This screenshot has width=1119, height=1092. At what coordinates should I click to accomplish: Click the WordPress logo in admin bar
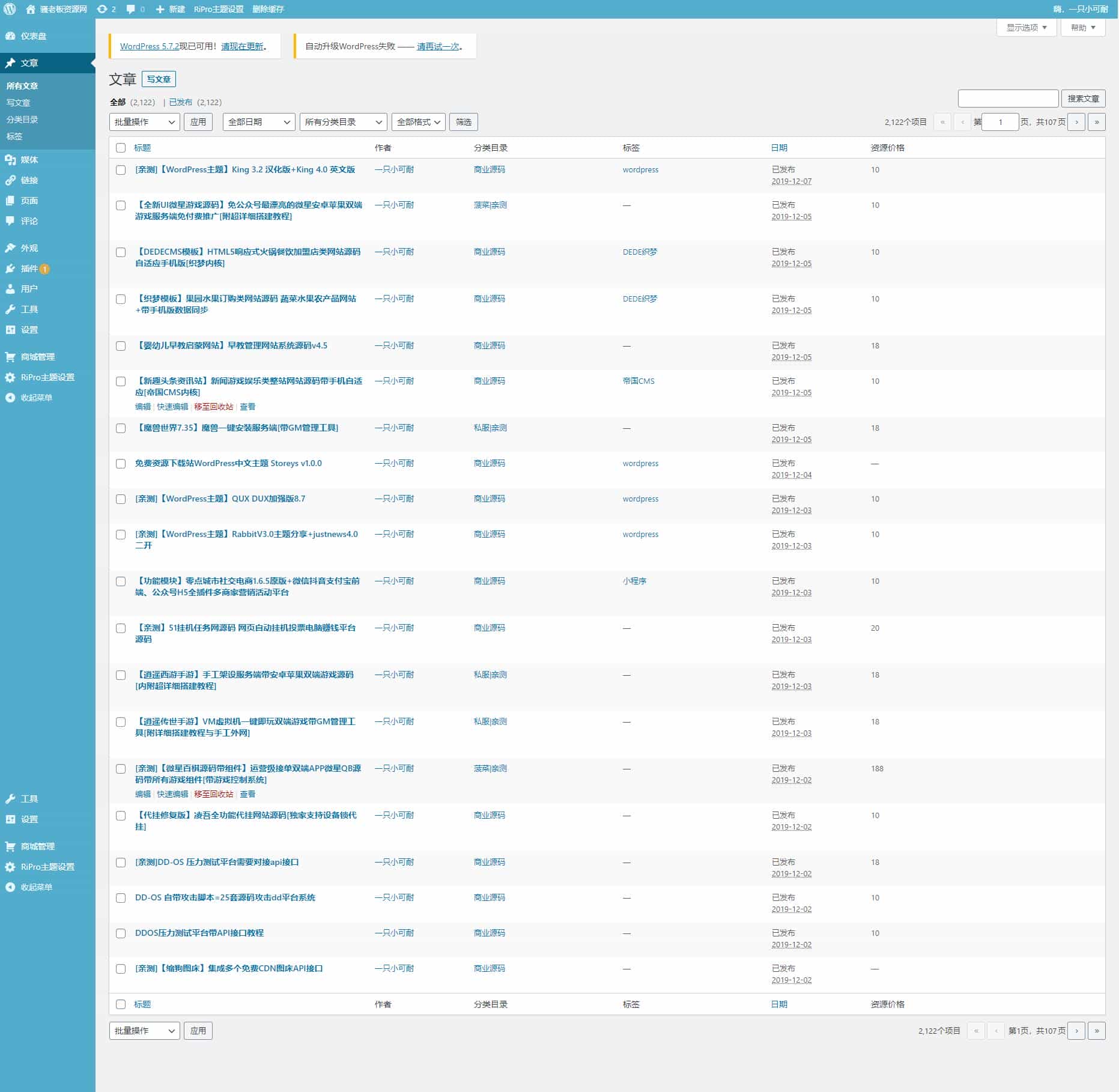coord(10,9)
